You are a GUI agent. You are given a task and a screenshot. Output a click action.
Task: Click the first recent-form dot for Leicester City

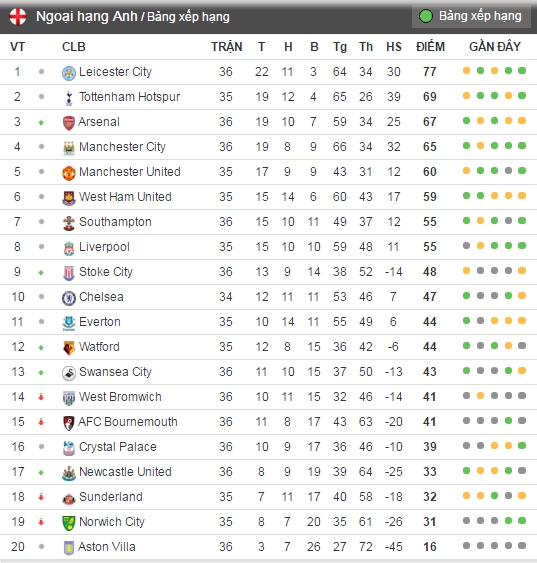tap(466, 71)
